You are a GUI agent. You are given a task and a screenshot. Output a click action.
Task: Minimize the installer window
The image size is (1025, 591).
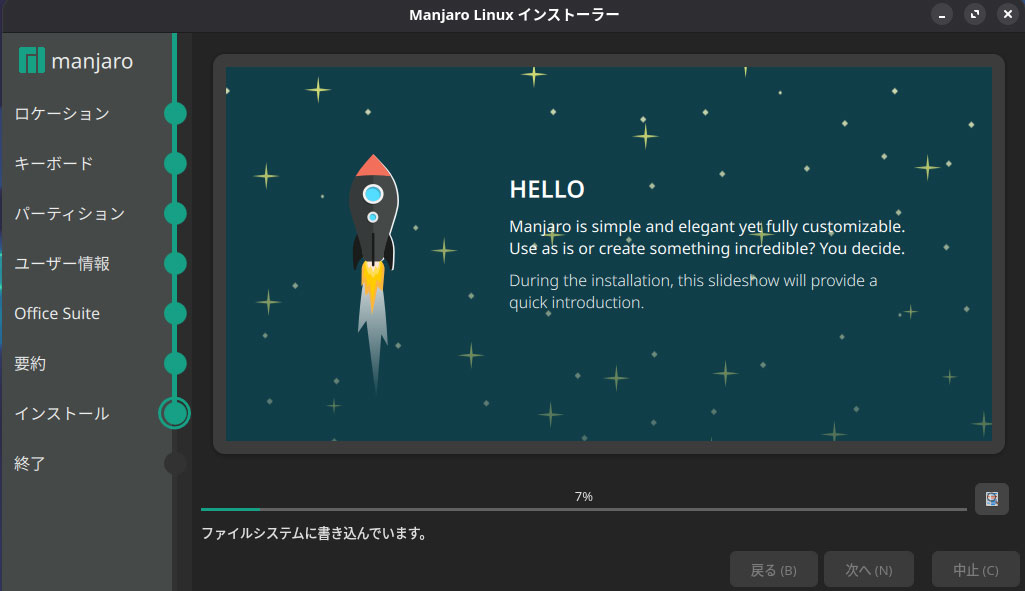pos(942,14)
